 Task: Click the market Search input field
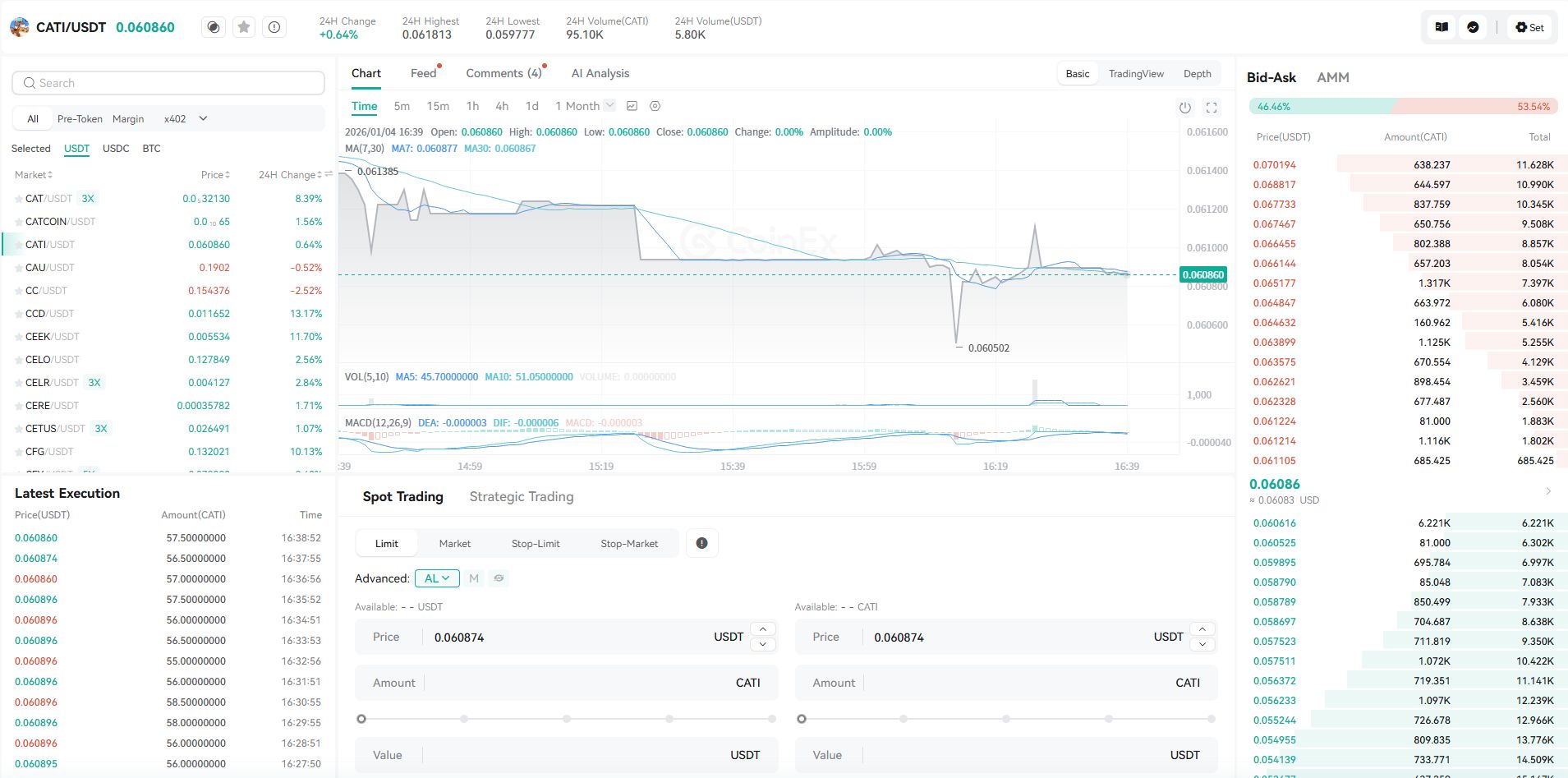[x=168, y=83]
